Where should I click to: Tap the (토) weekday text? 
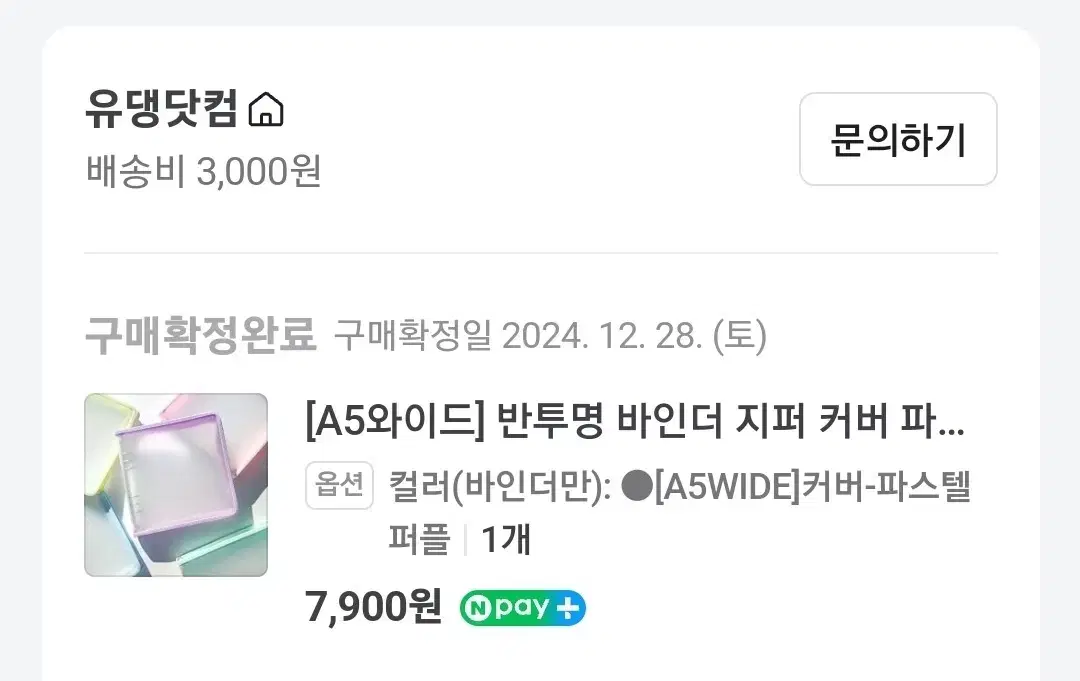pyautogui.click(x=740, y=336)
